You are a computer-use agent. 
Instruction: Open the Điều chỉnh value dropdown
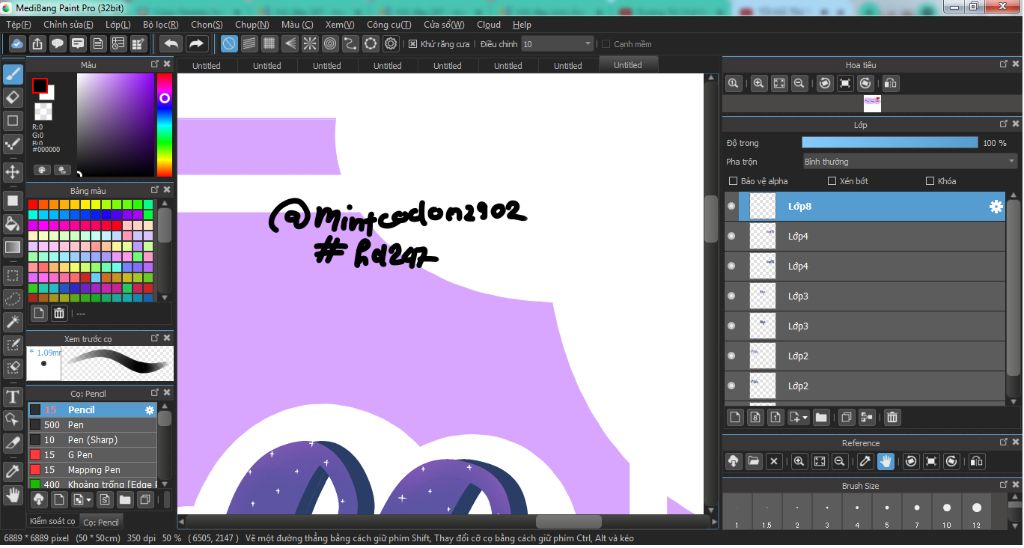click(557, 44)
